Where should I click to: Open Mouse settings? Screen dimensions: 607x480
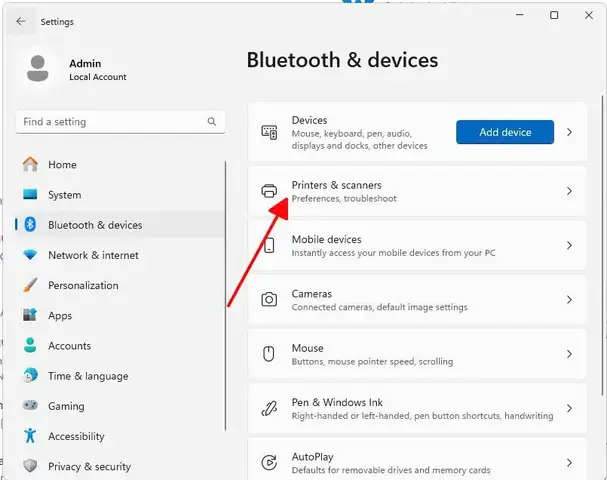pos(417,354)
